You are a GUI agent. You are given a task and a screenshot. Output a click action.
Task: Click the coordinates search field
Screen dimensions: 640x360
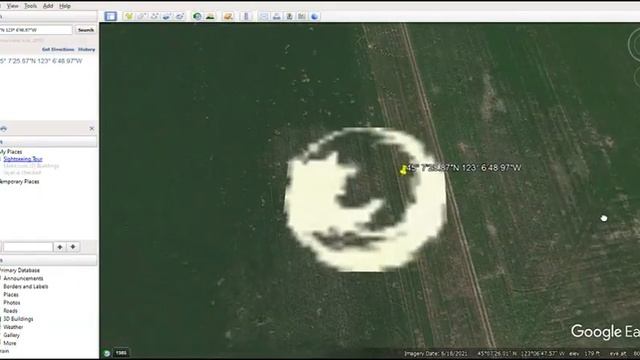coord(36,30)
